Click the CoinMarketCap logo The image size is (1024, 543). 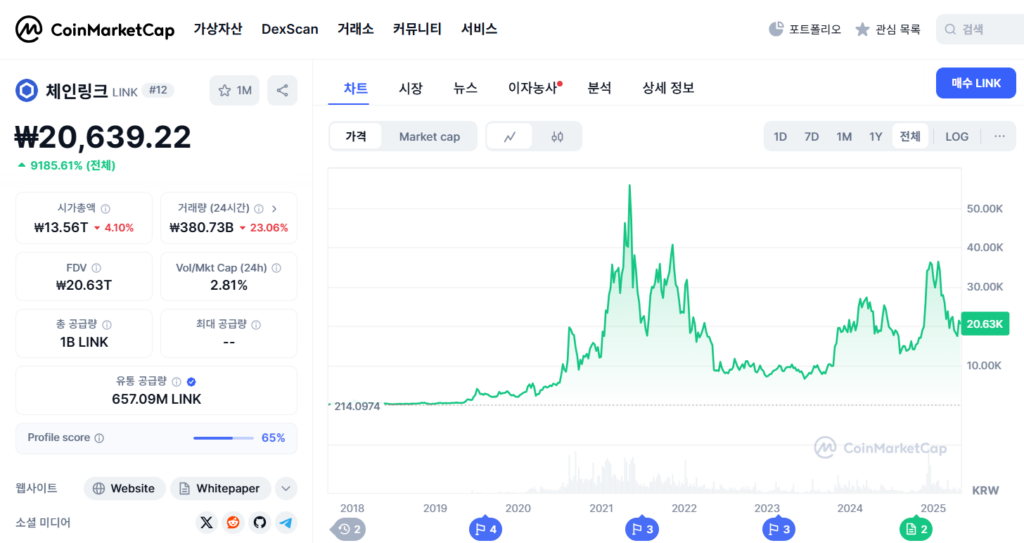(95, 29)
